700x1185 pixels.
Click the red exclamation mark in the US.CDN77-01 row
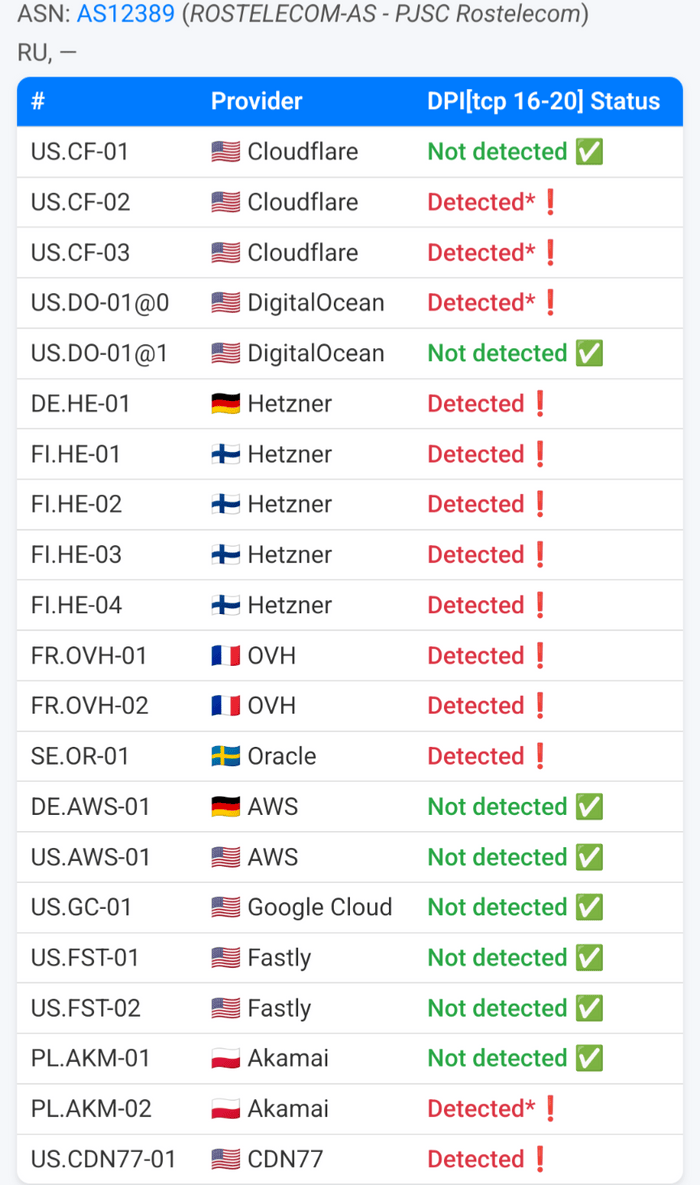tap(540, 1159)
